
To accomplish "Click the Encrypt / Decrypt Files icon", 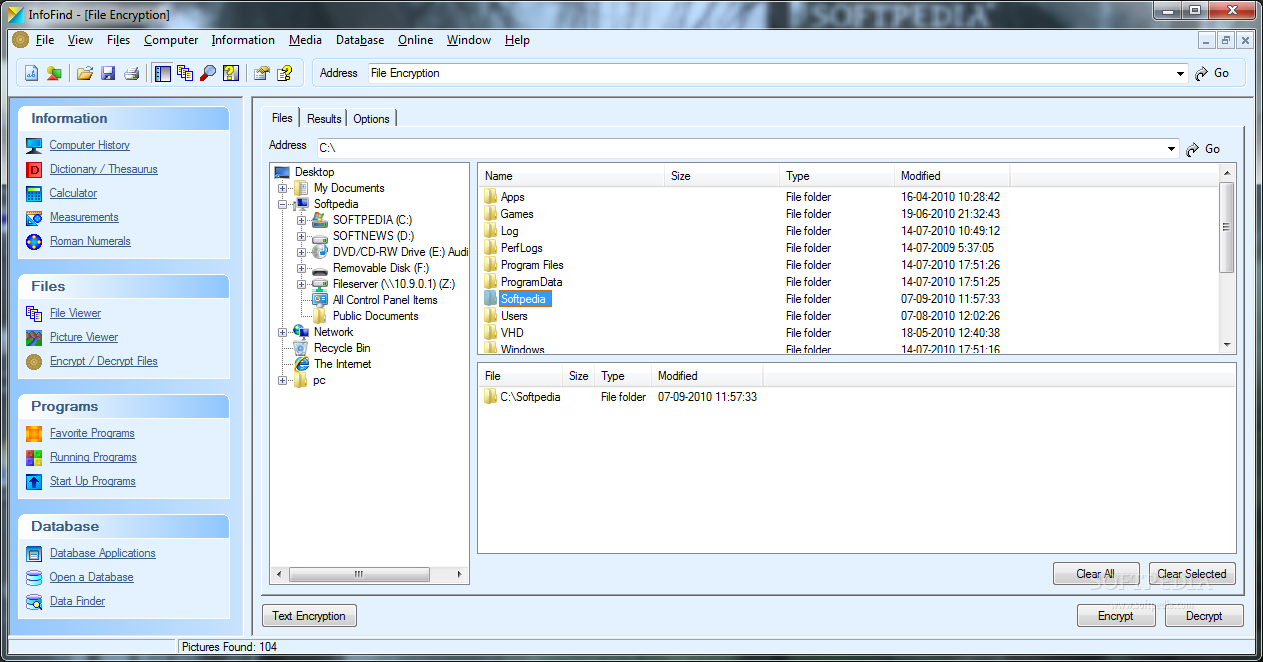I will click(x=34, y=361).
